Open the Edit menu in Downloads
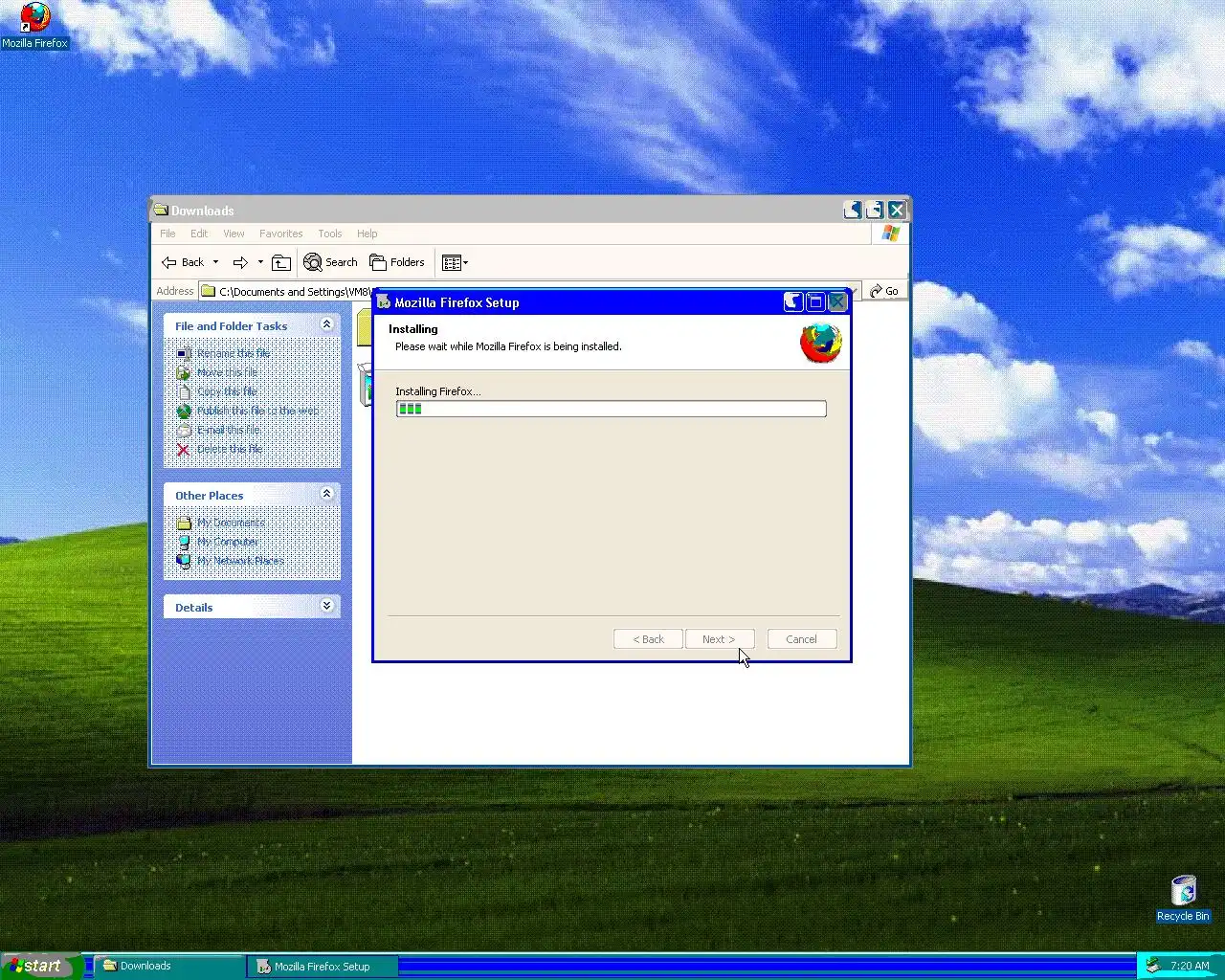The width and height of the screenshot is (1225, 980). pos(199,234)
